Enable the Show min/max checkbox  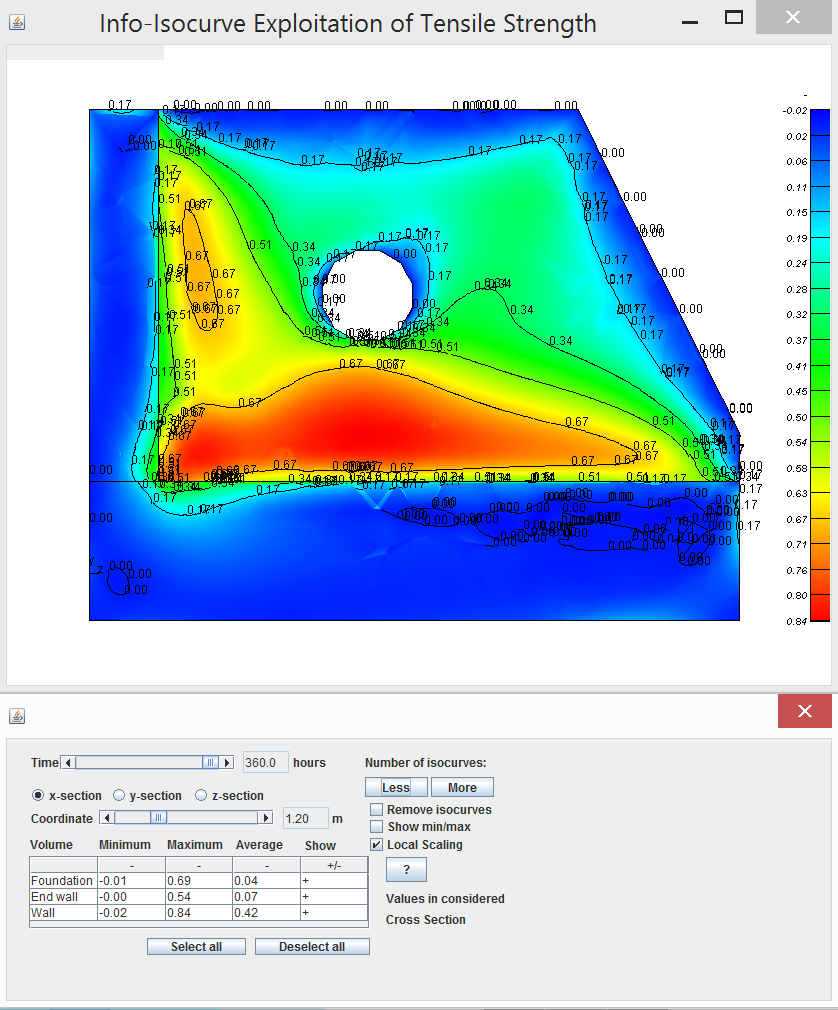[x=377, y=826]
